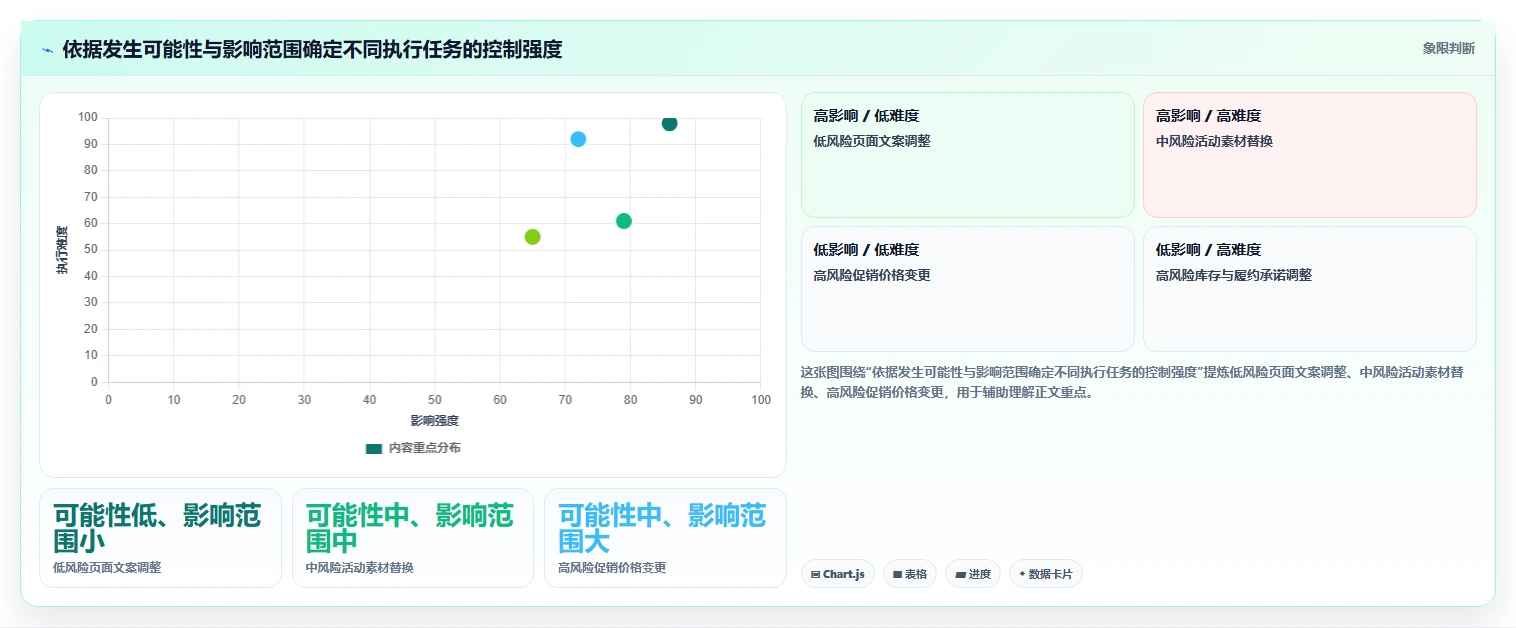Image resolution: width=1516 pixels, height=628 pixels.
Task: Open the 低影响 / 高难度 quadrant card
Action: (x=1309, y=289)
